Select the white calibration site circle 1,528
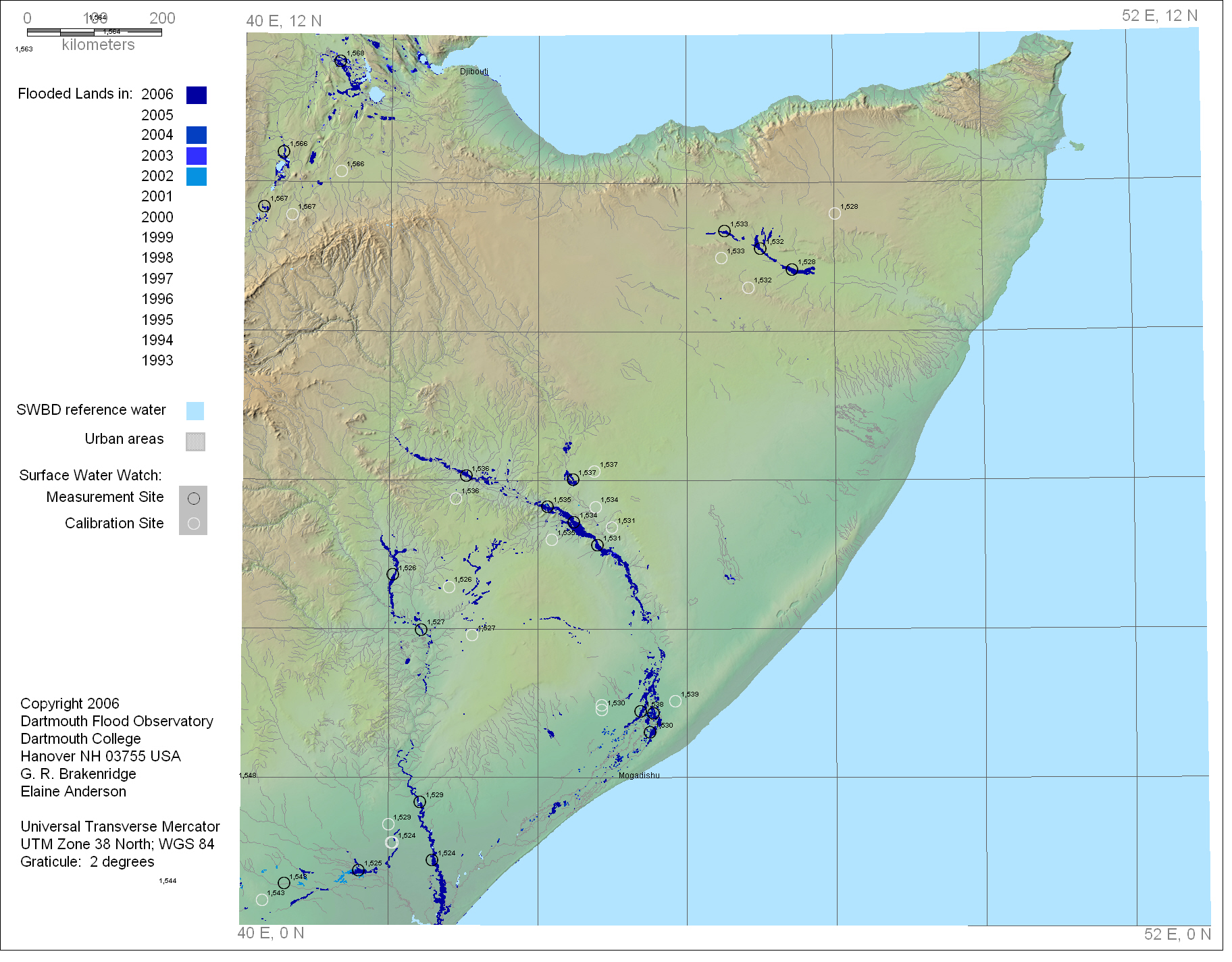1232x962 pixels. click(835, 213)
